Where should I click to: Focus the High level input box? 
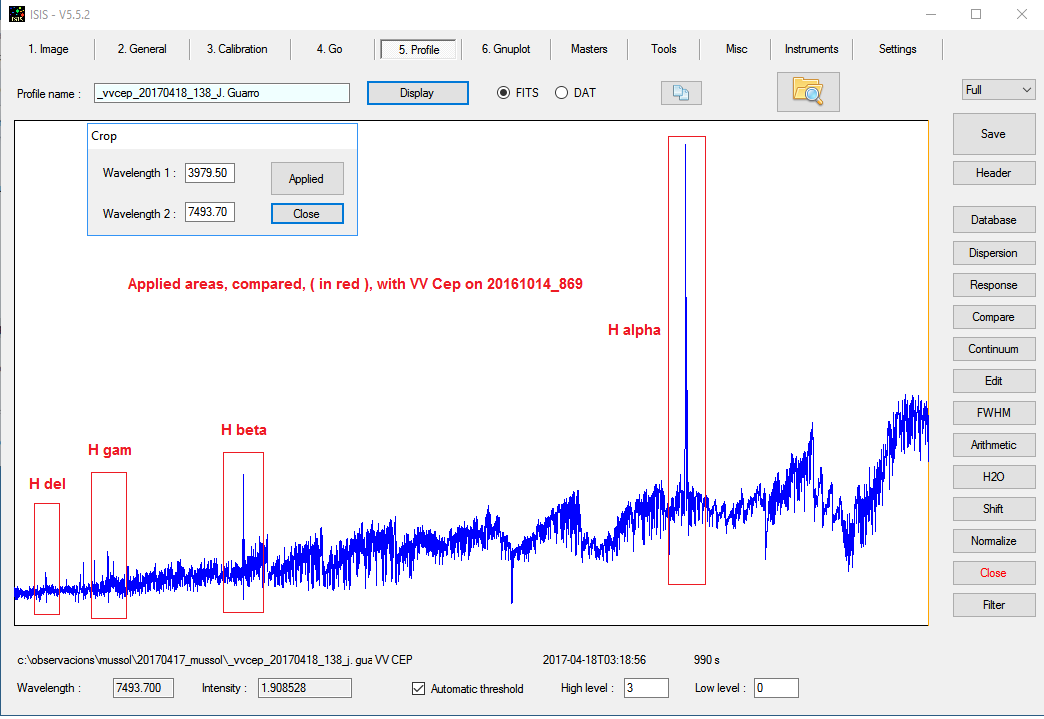[x=646, y=688]
